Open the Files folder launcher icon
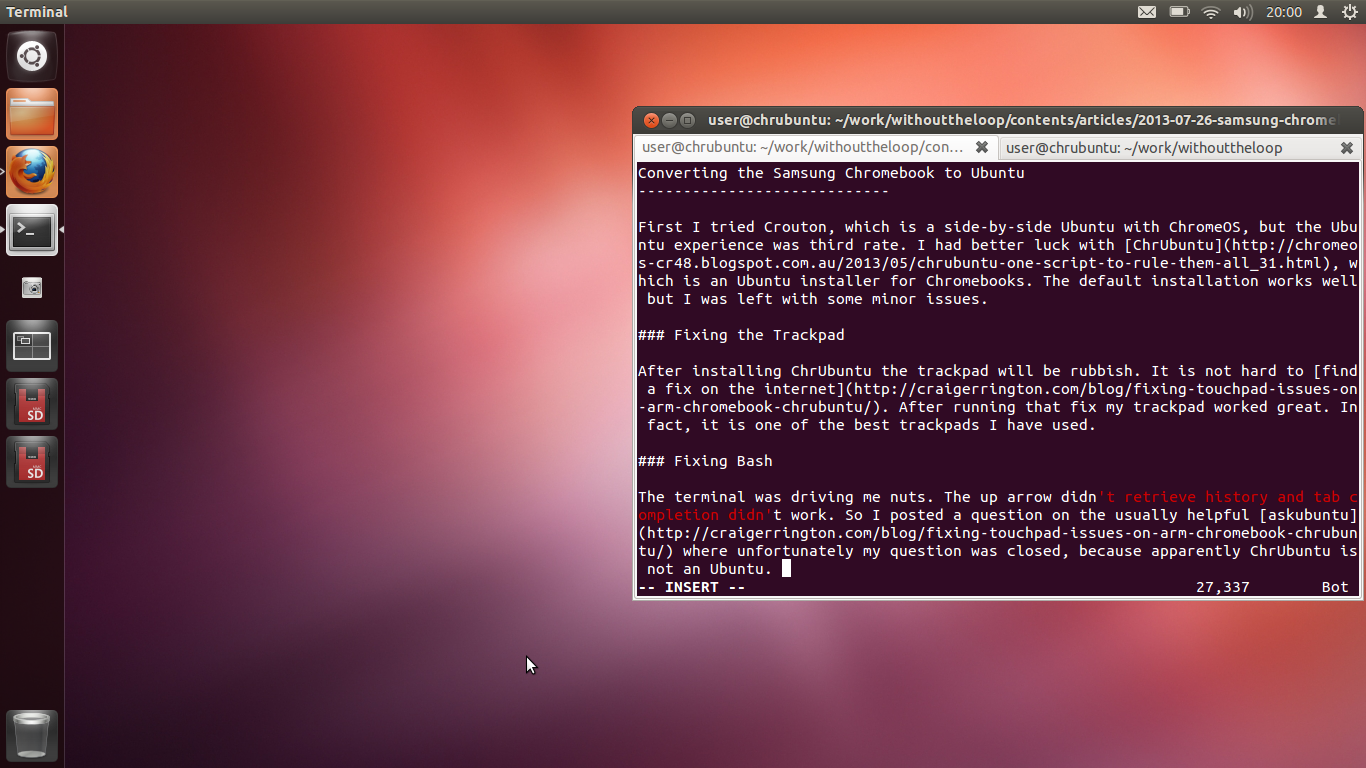 32,114
